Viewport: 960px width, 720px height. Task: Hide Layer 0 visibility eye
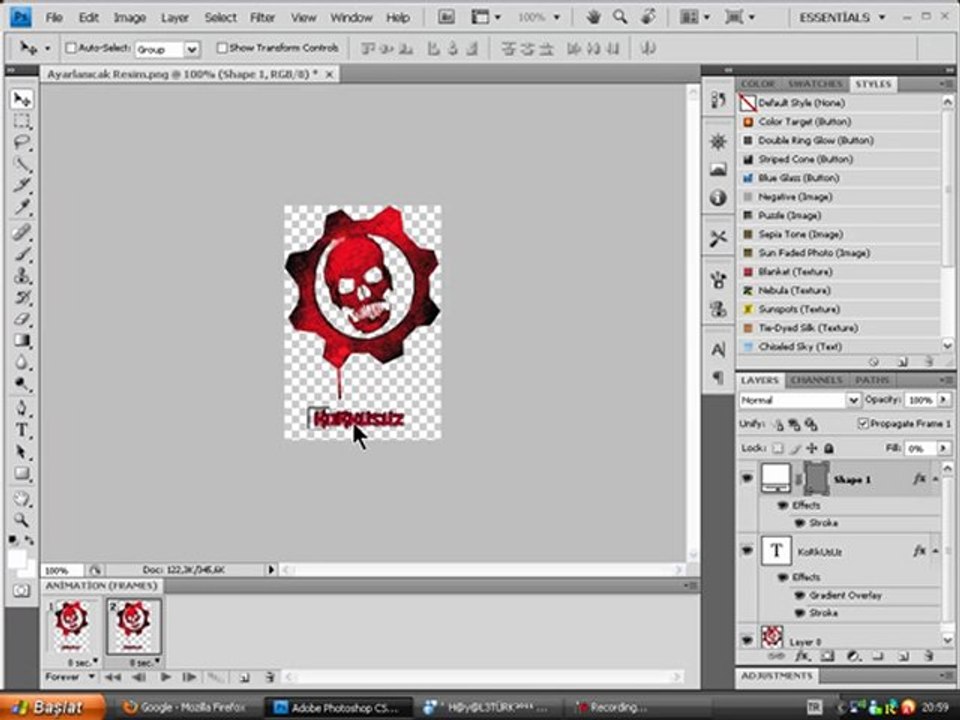(x=747, y=640)
